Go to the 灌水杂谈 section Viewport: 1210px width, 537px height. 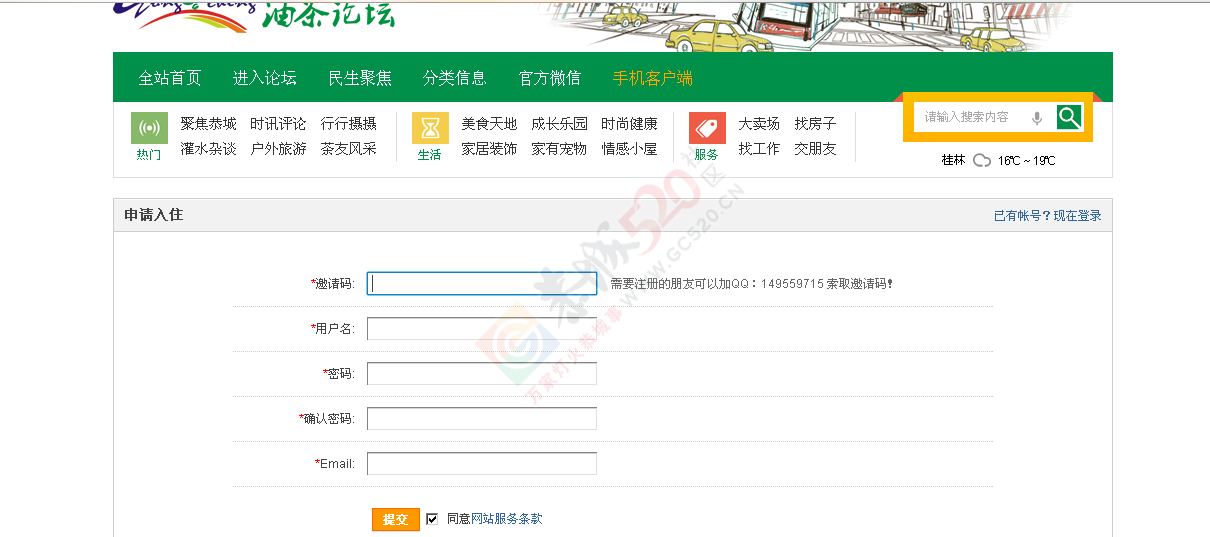click(209, 149)
